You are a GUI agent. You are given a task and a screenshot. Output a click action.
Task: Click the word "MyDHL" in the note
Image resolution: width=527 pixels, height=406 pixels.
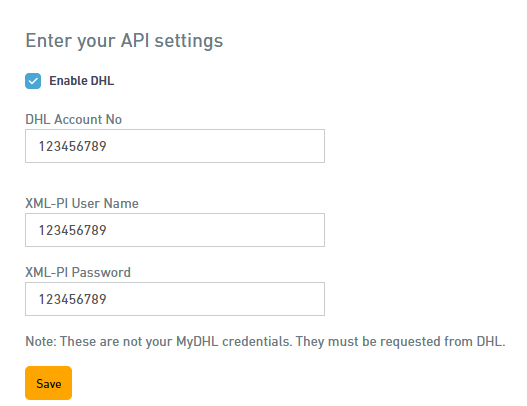point(197,341)
